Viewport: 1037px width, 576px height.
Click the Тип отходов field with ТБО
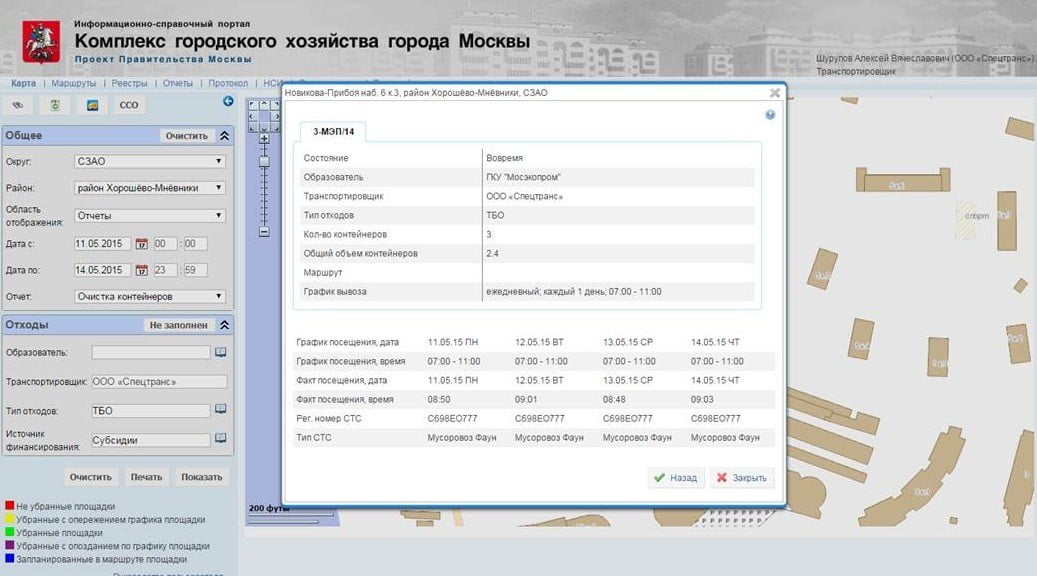coord(151,411)
